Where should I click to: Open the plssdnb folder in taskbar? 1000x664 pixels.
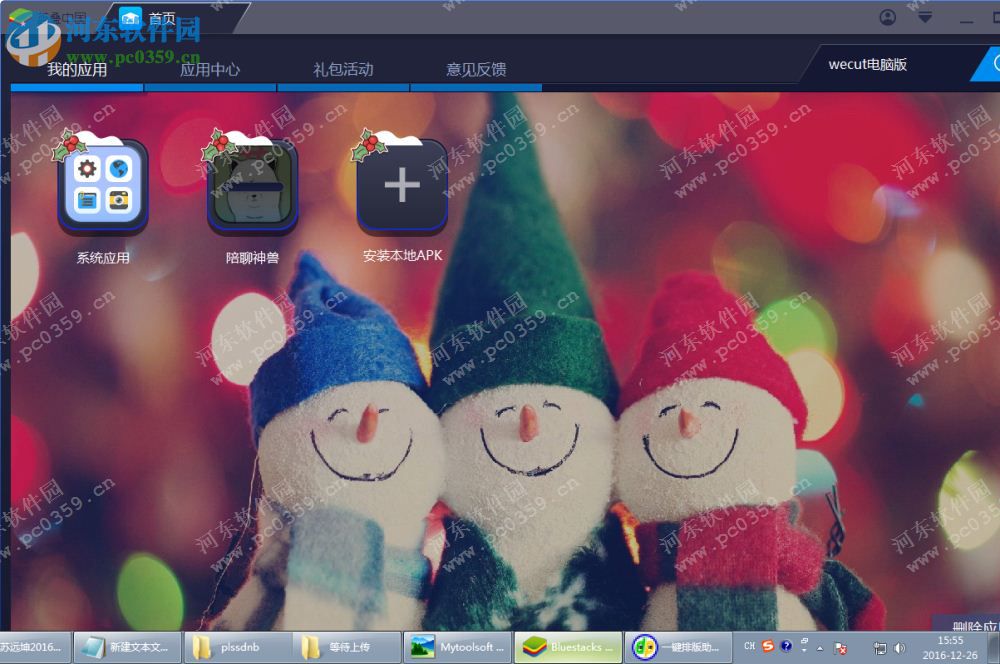[x=238, y=647]
